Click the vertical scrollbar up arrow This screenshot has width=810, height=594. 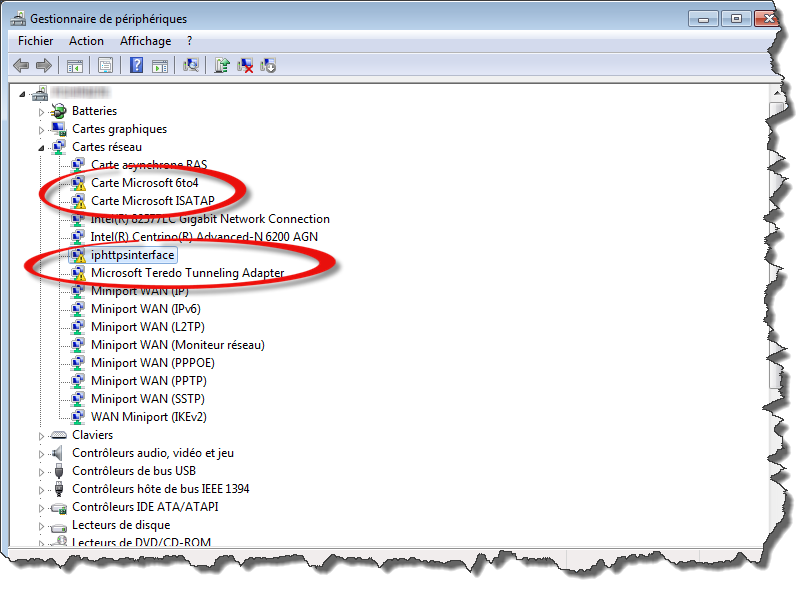pyautogui.click(x=777, y=93)
